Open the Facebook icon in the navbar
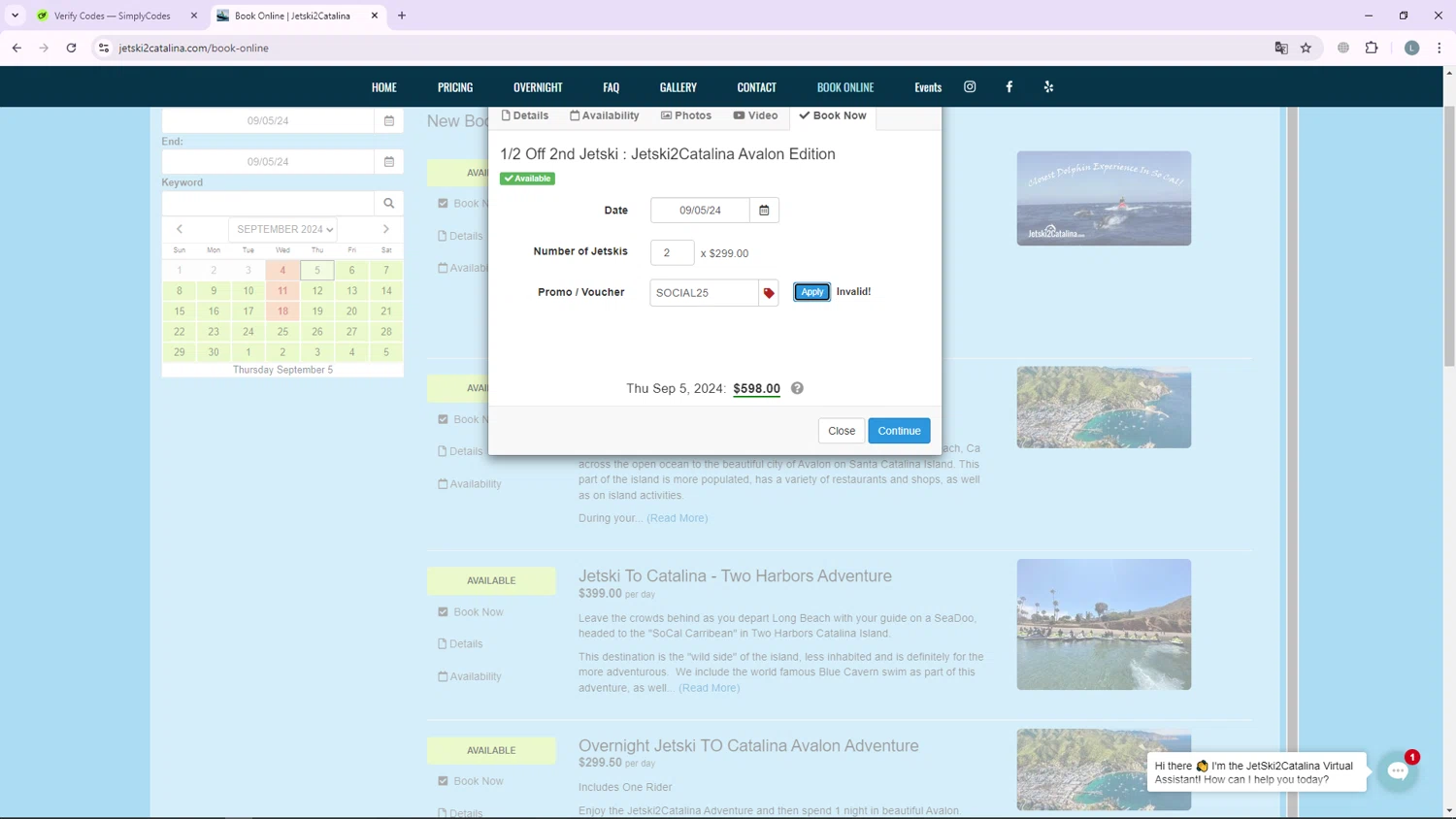This screenshot has width=1456, height=819. click(1009, 86)
